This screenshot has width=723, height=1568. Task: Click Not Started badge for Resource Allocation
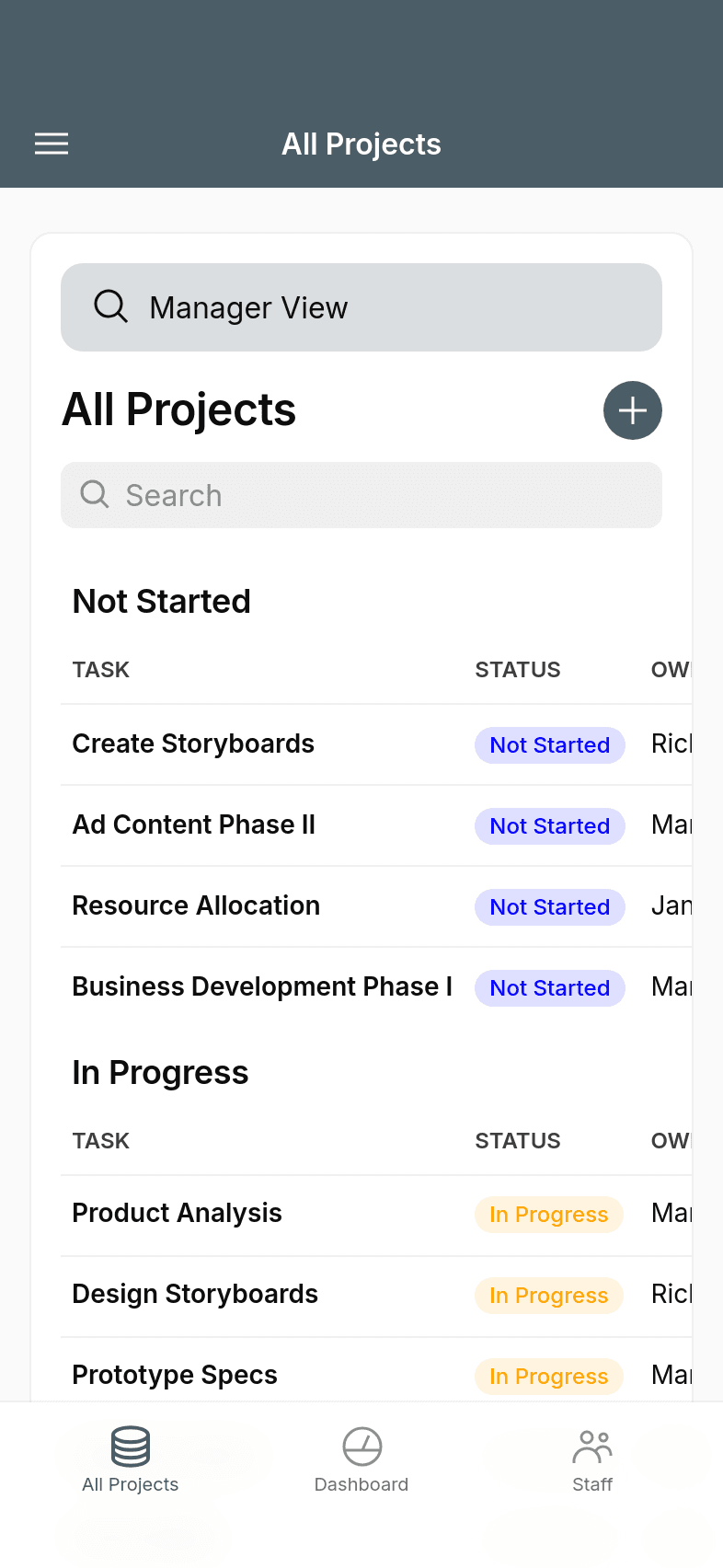[x=550, y=907]
